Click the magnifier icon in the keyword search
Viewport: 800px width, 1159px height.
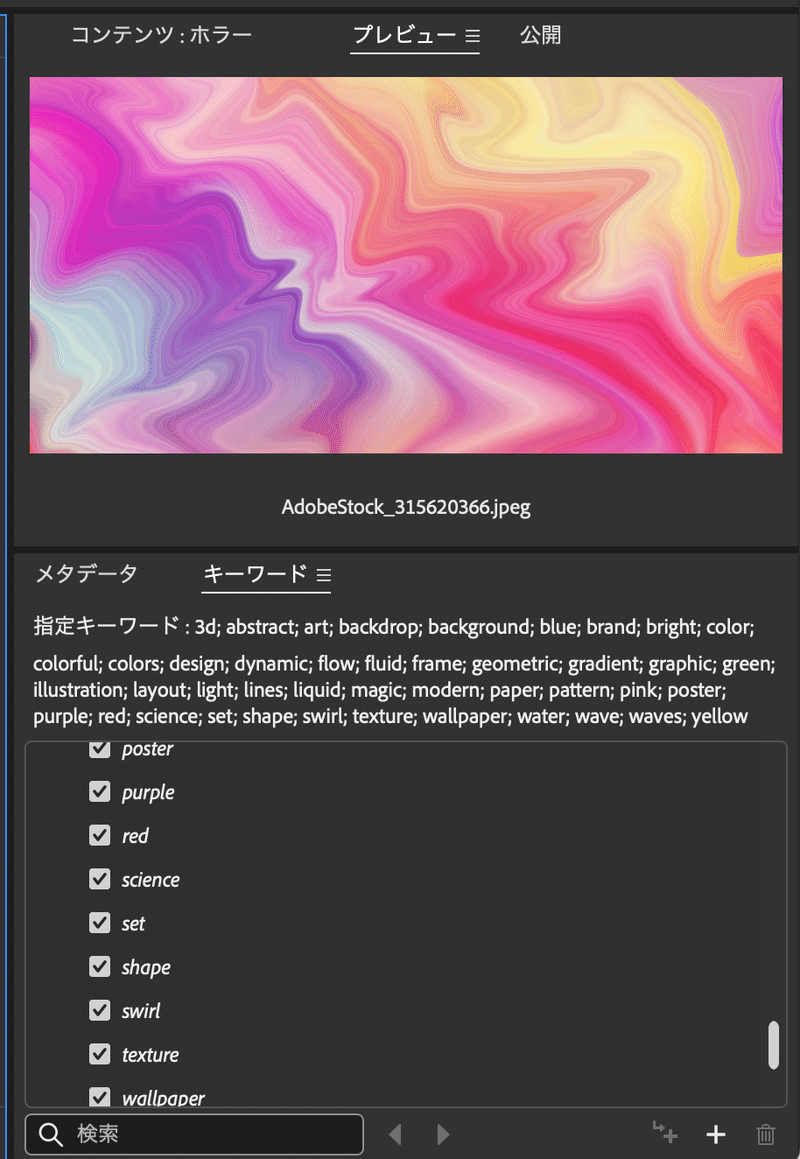(50, 1134)
